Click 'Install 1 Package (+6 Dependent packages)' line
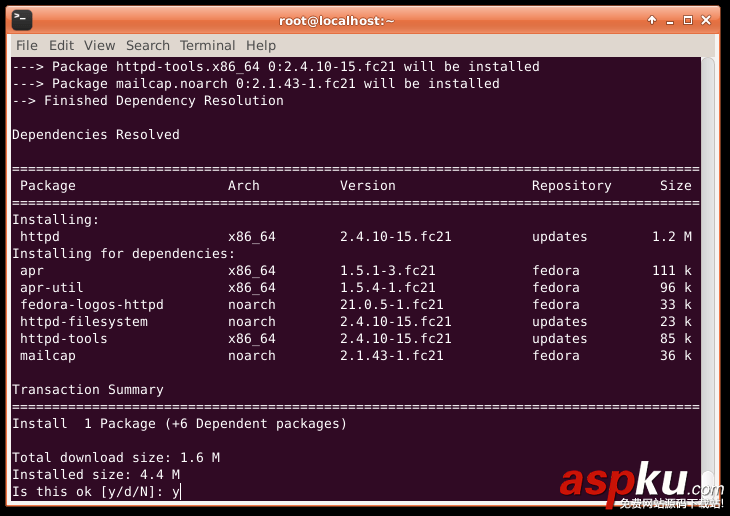Image resolution: width=730 pixels, height=516 pixels. pos(179,424)
